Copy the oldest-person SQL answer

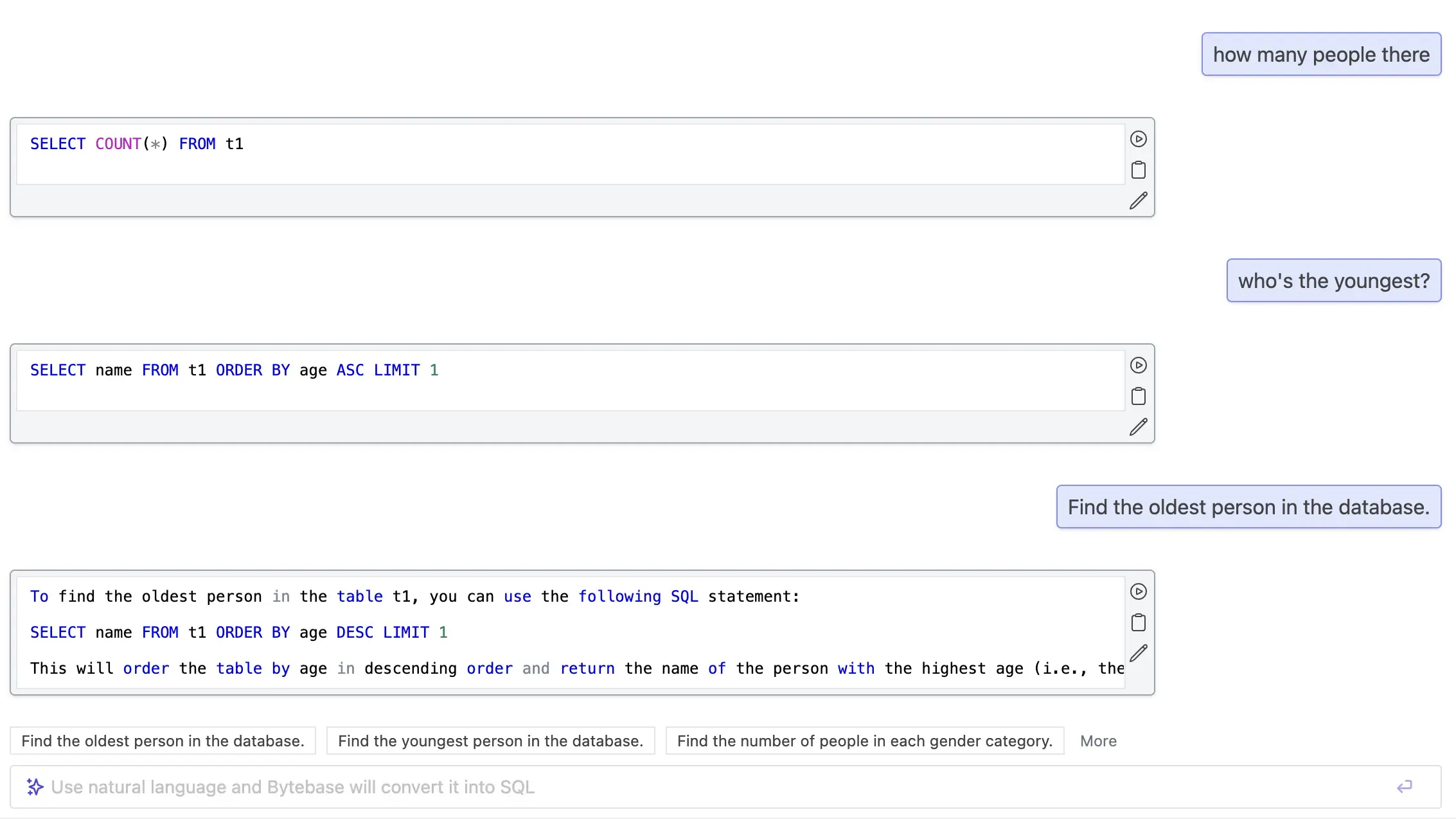[x=1139, y=622]
